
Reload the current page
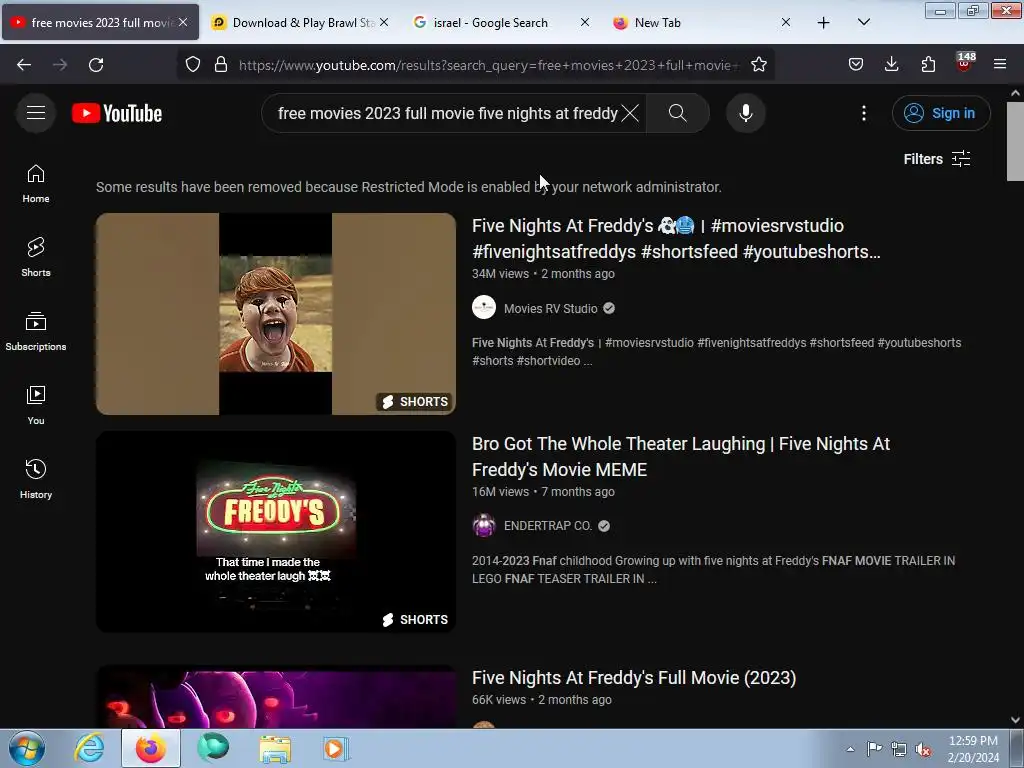(x=96, y=65)
